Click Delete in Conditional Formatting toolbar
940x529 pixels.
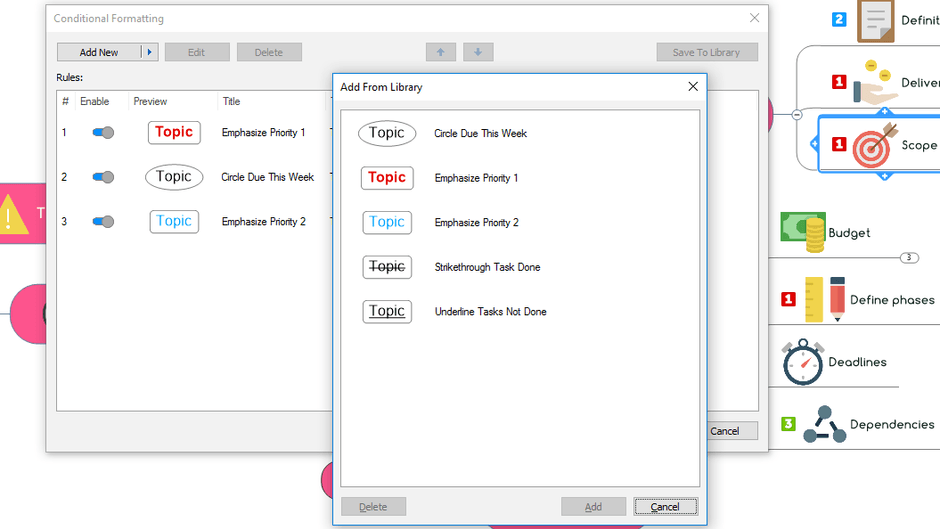pos(269,52)
